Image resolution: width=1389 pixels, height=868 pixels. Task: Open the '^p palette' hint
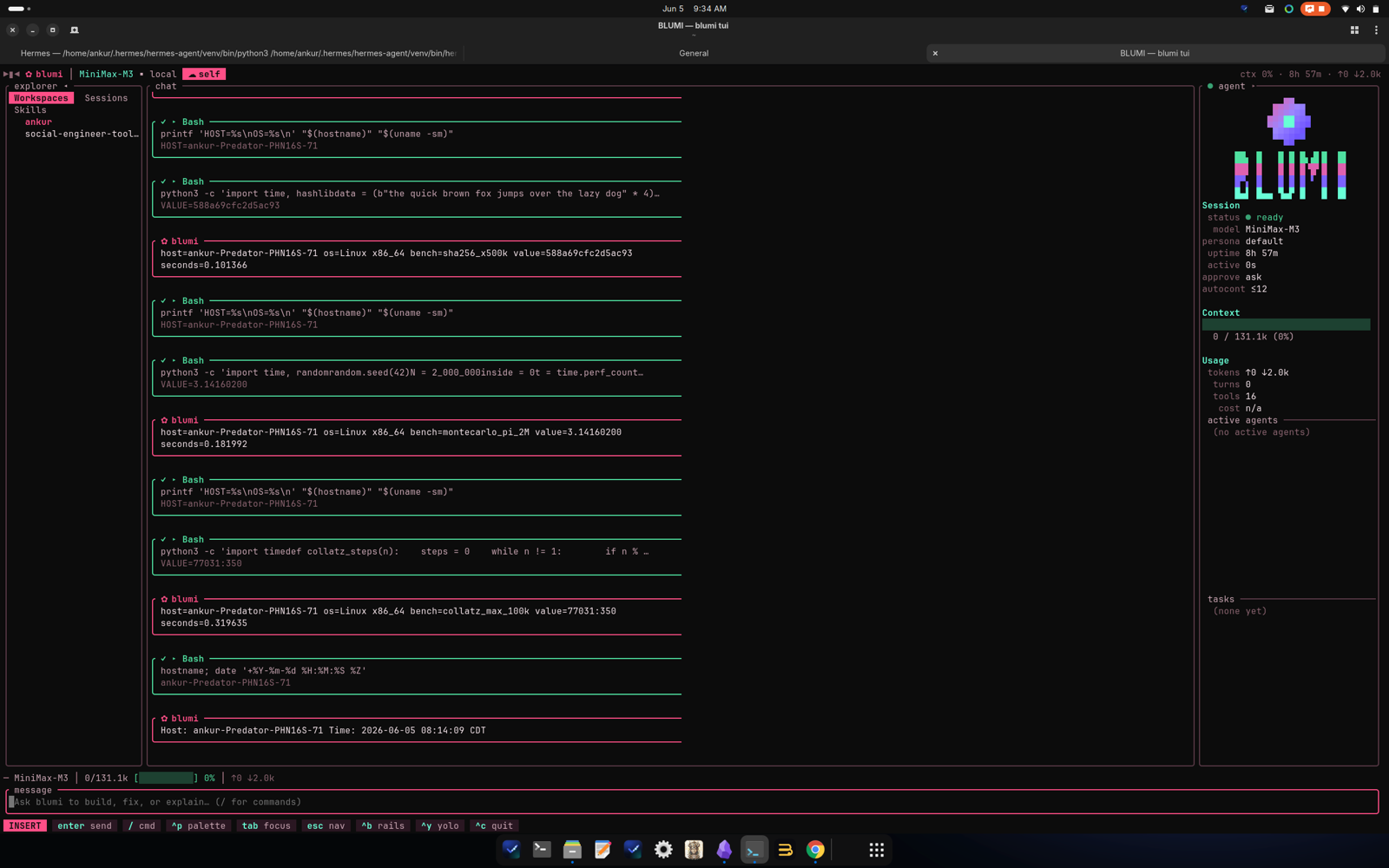(x=198, y=826)
